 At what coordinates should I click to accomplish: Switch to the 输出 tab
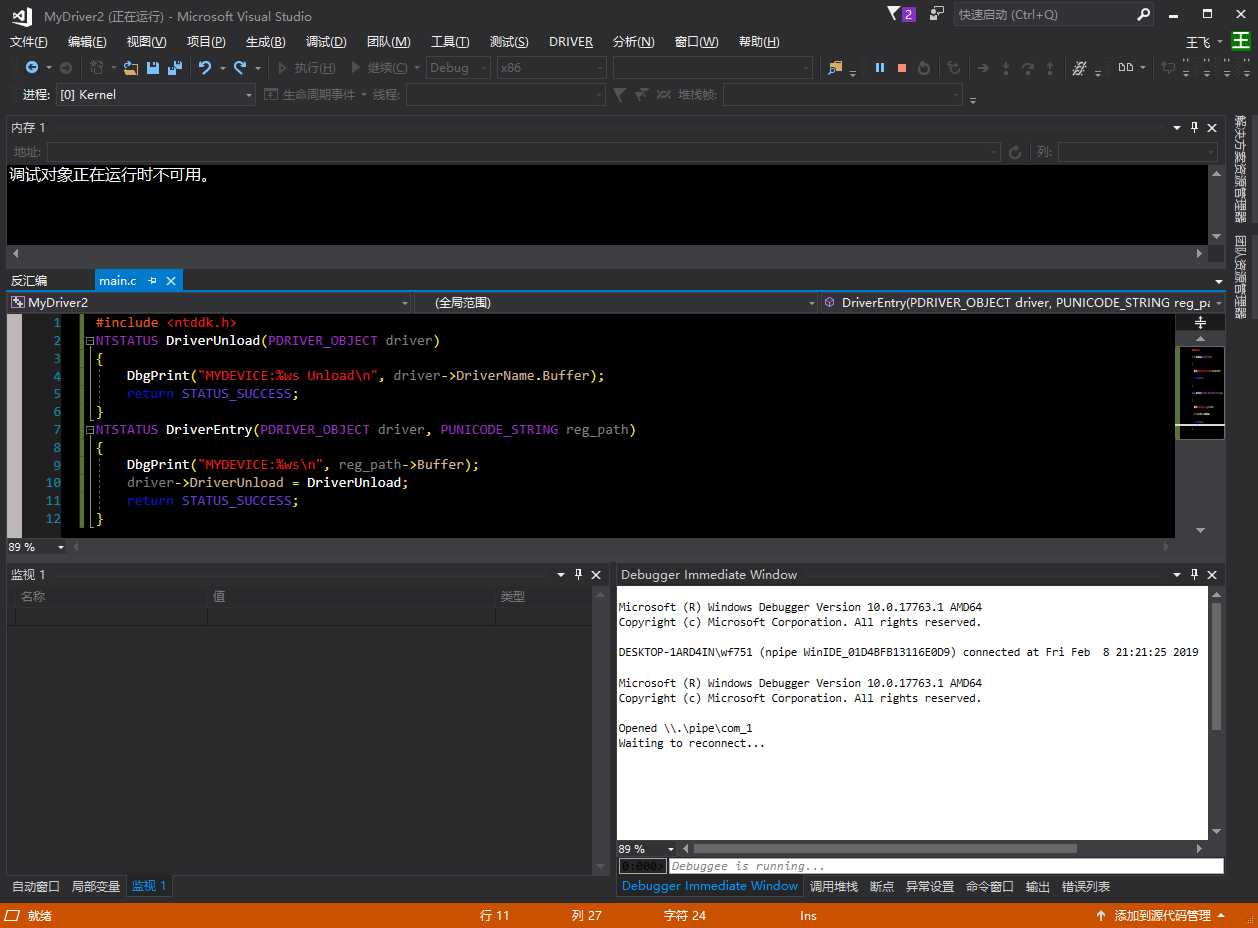(x=1038, y=886)
